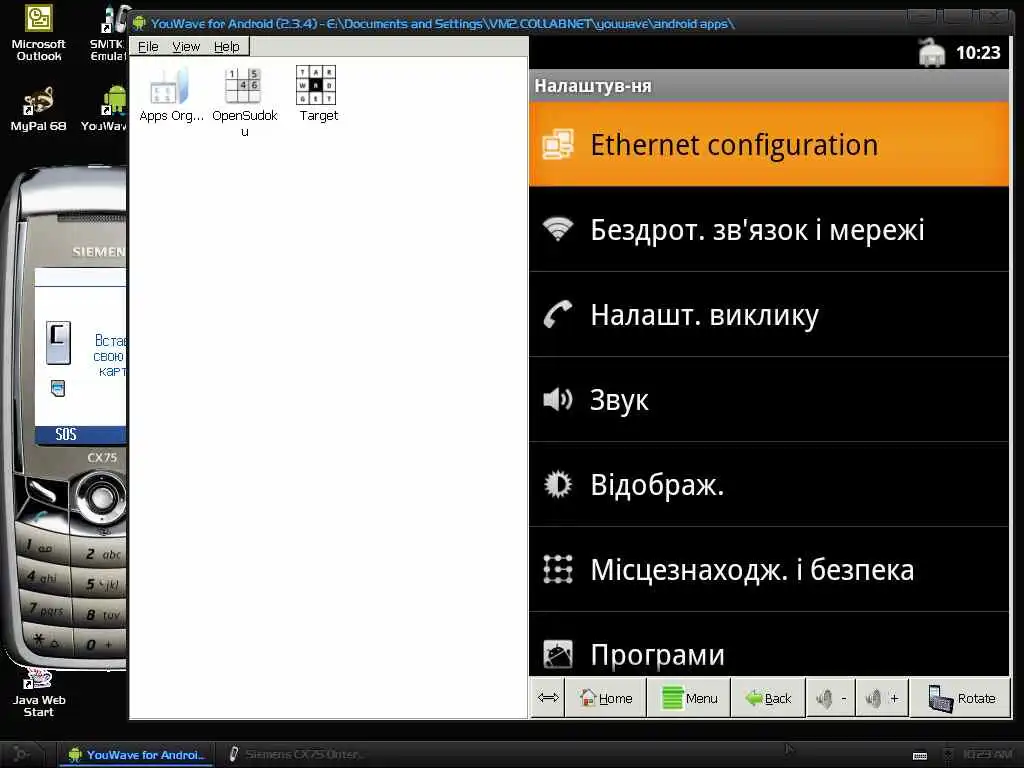This screenshot has width=1024, height=768.
Task: Click the Rotate screen button
Action: pos(960,698)
